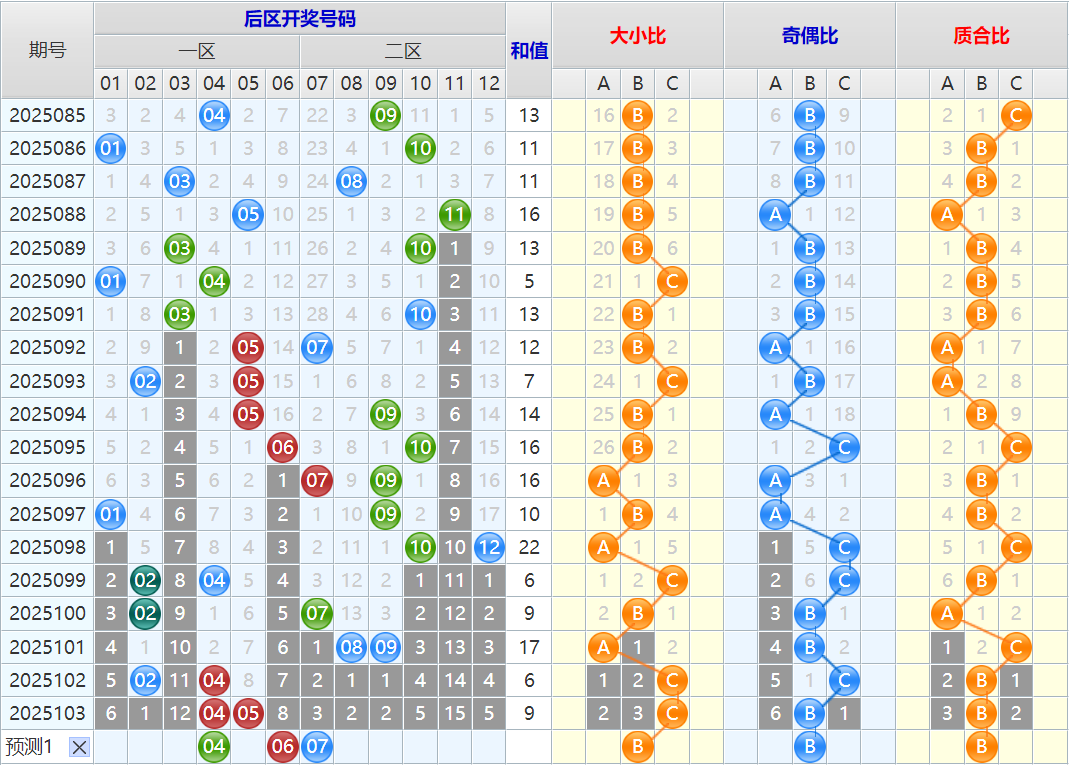This screenshot has width=1069, height=765.
Task: Click the 质合比 header
Action: pyautogui.click(x=981, y=35)
